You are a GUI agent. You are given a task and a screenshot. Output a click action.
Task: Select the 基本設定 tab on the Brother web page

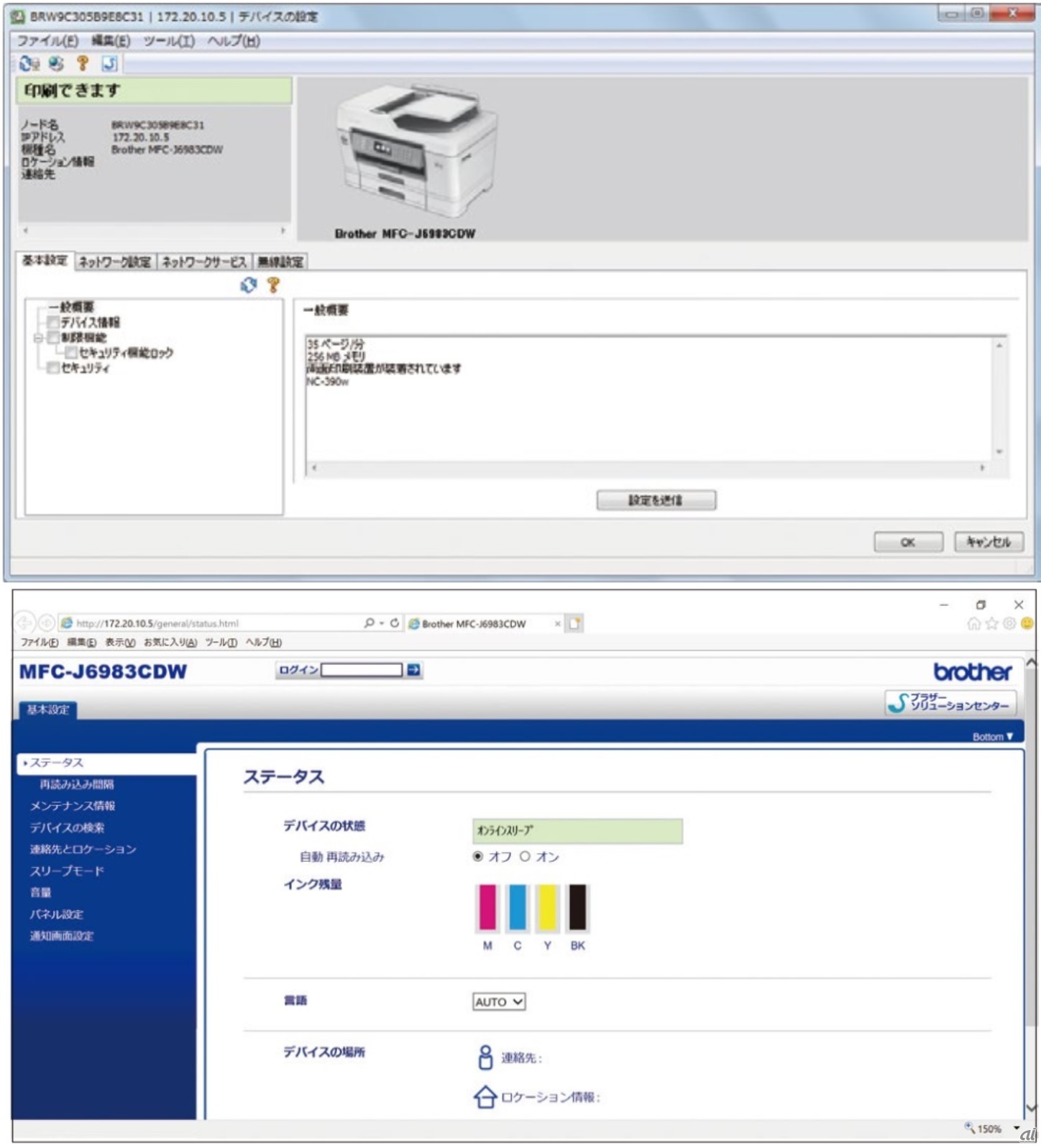(48, 710)
